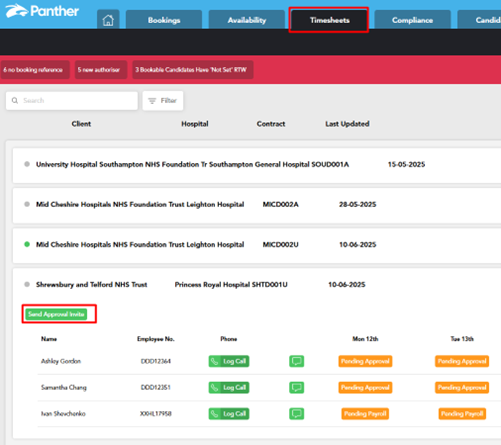Log Call for Ivan Shevchenko
This screenshot has height=445, width=501.
[x=229, y=414]
